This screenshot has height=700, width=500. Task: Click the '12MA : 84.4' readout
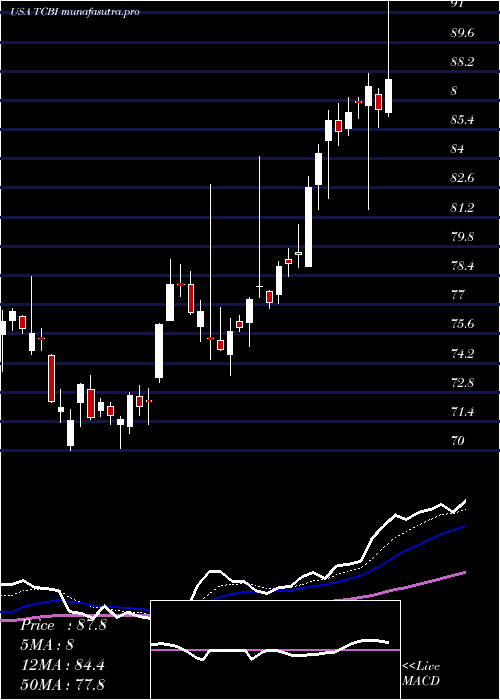[63, 665]
